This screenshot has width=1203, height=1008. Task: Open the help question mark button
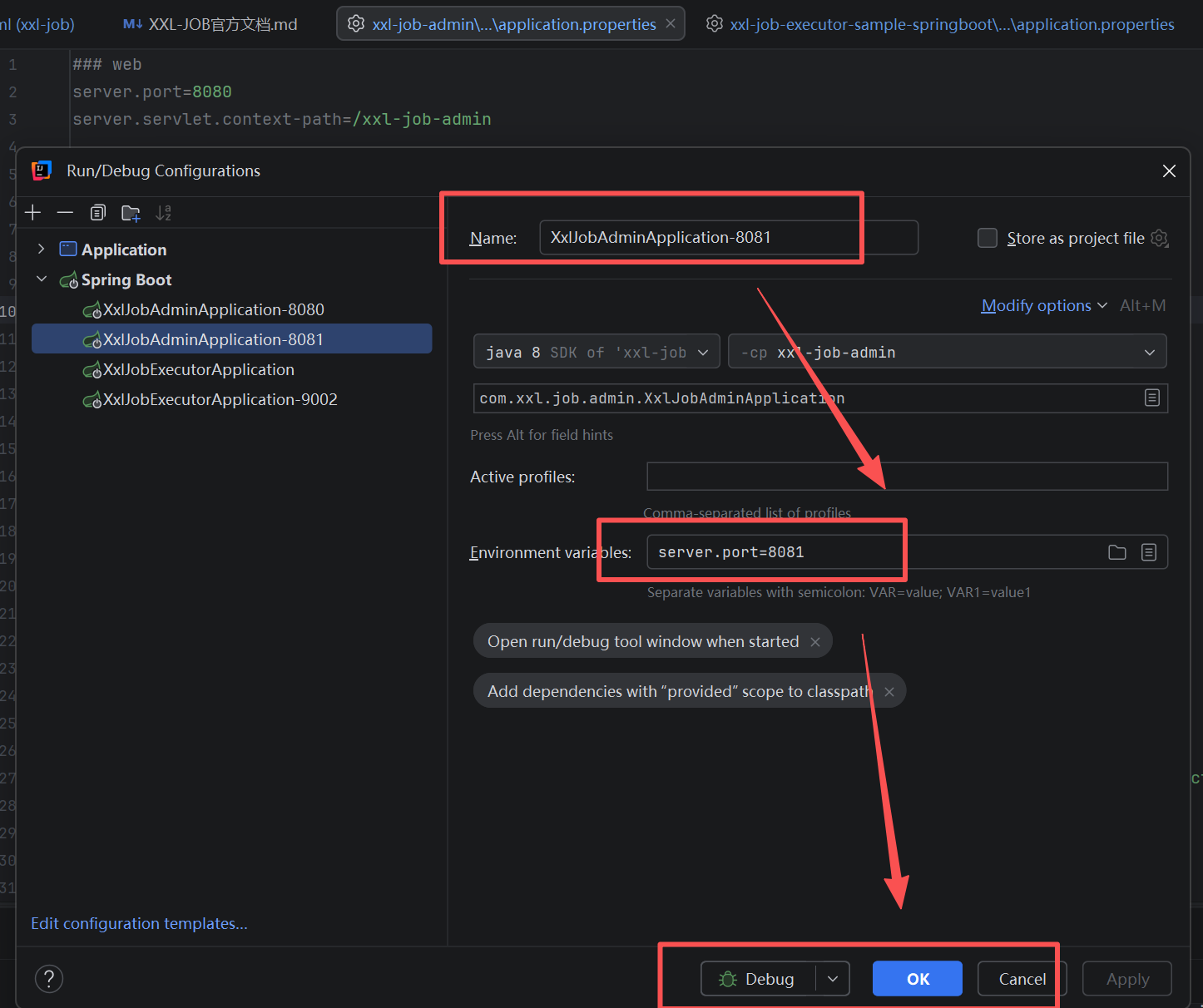(49, 979)
